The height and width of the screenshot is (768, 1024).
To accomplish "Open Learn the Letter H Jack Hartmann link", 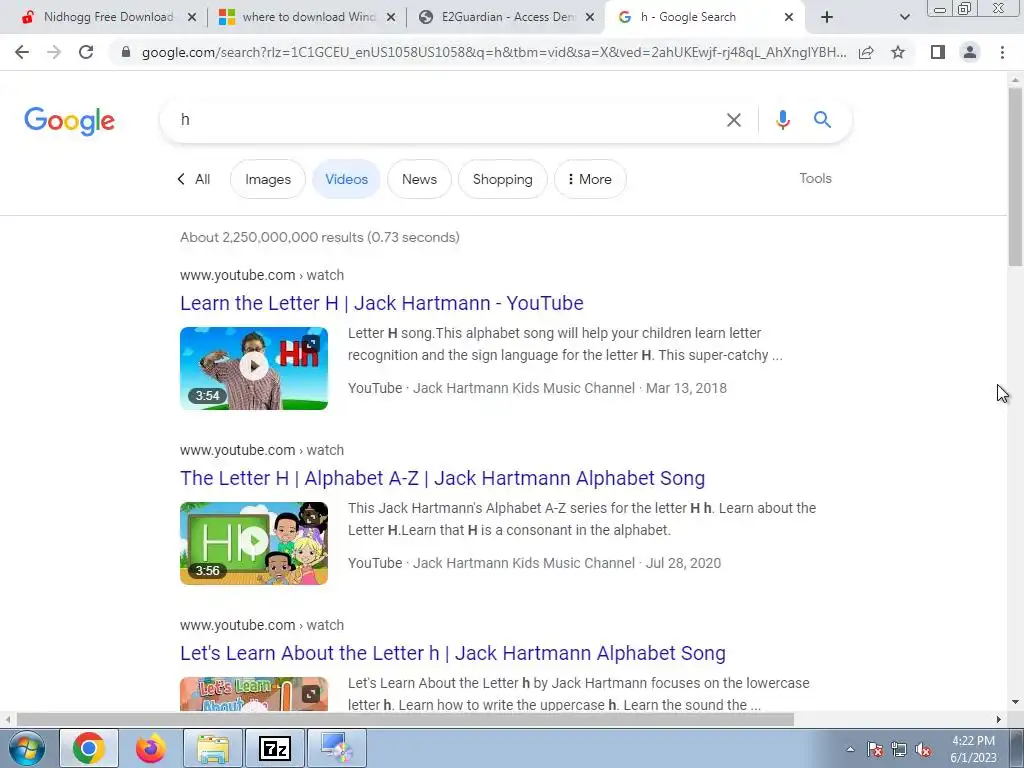I will tap(381, 303).
